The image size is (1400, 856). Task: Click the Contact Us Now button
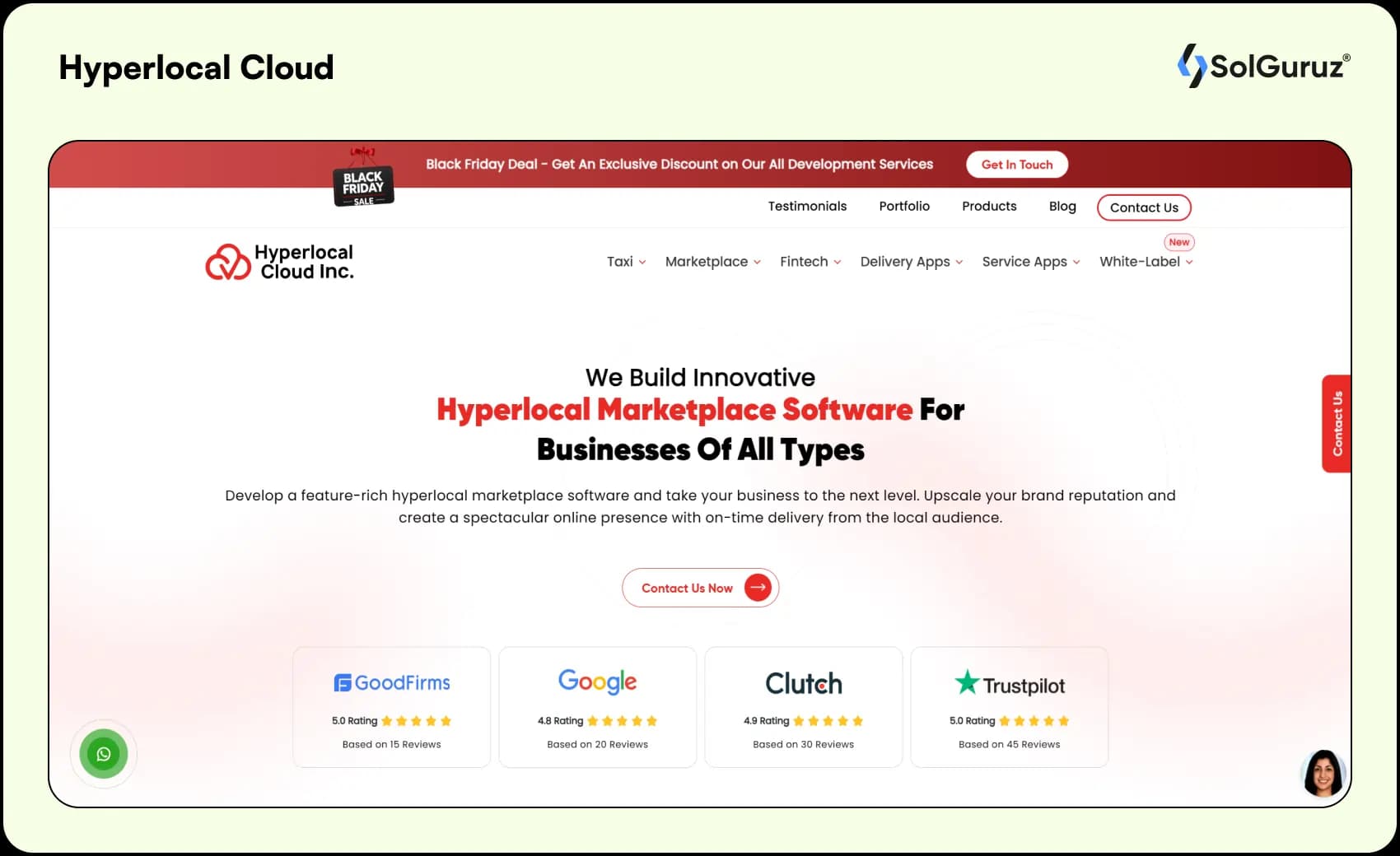point(700,588)
